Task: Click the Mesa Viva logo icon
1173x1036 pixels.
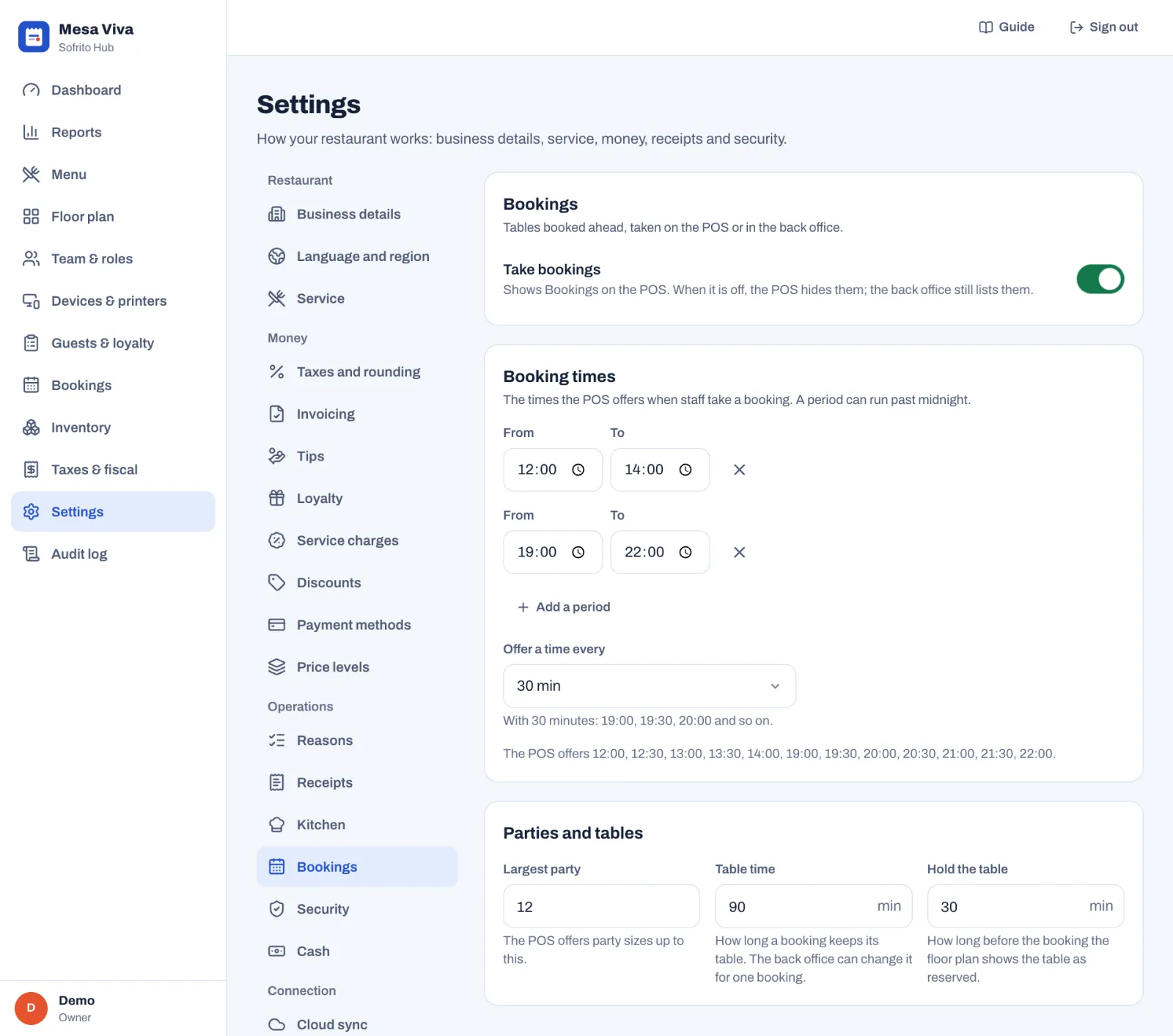Action: (x=34, y=37)
